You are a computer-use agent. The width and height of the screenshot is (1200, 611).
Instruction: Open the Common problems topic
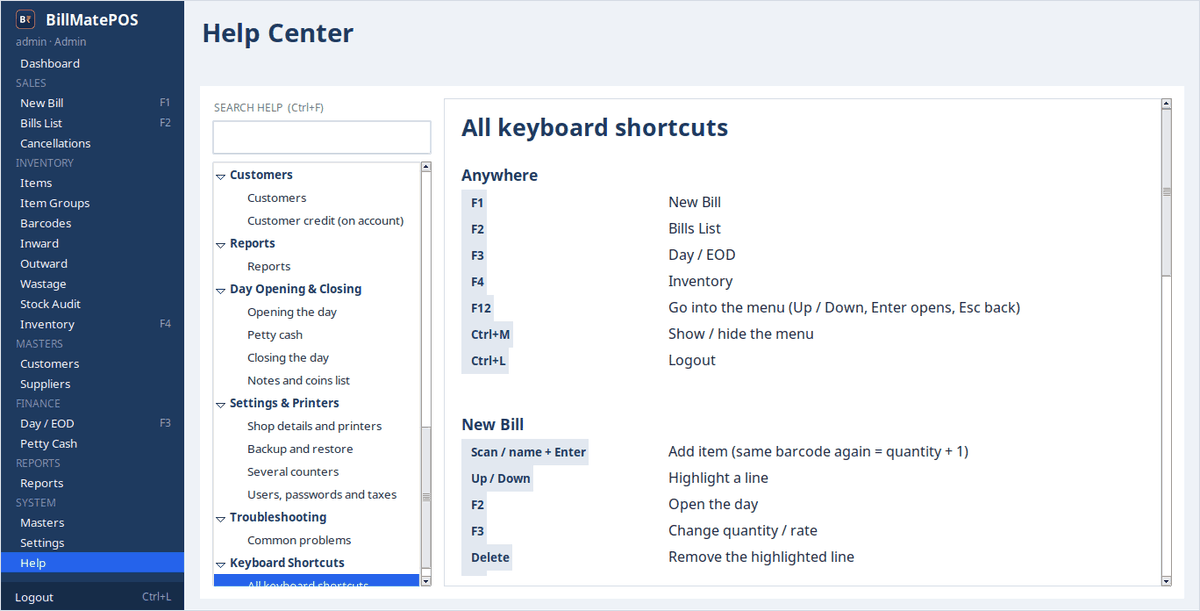[x=299, y=540]
